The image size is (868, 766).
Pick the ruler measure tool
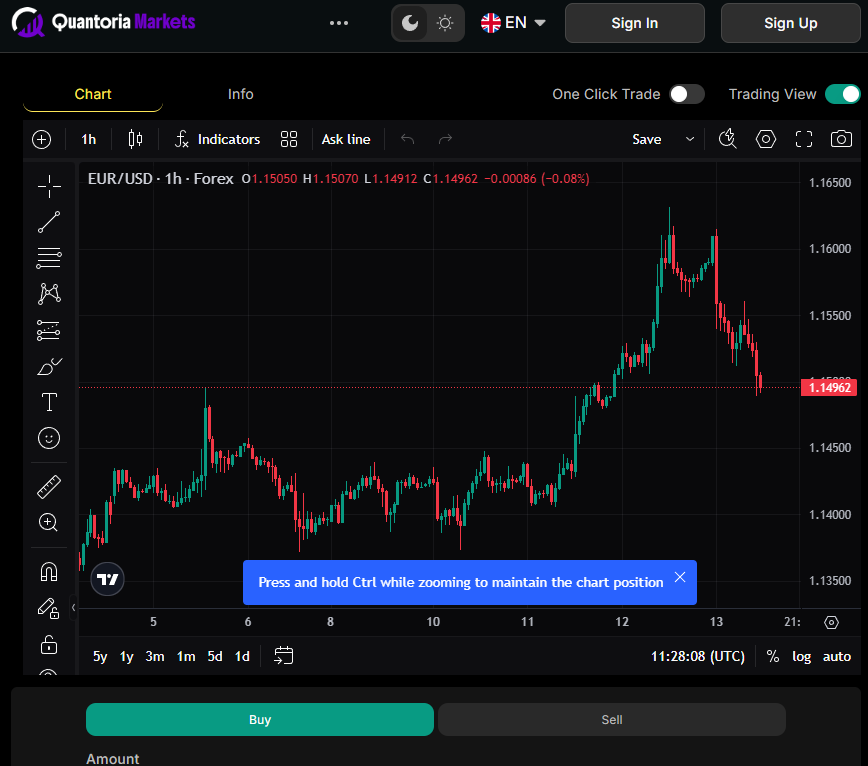pos(48,487)
